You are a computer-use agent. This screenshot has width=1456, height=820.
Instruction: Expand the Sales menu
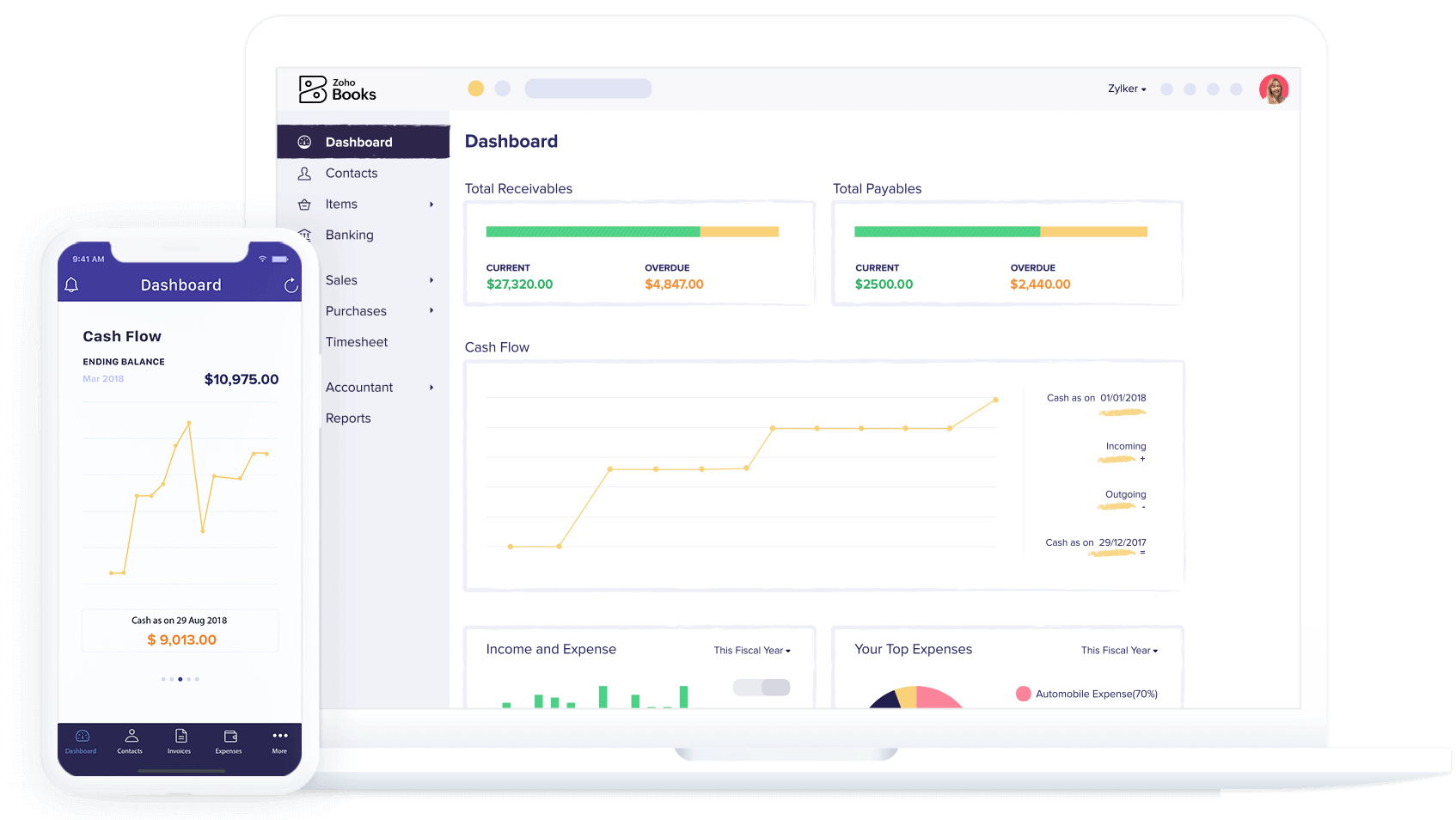coord(341,279)
